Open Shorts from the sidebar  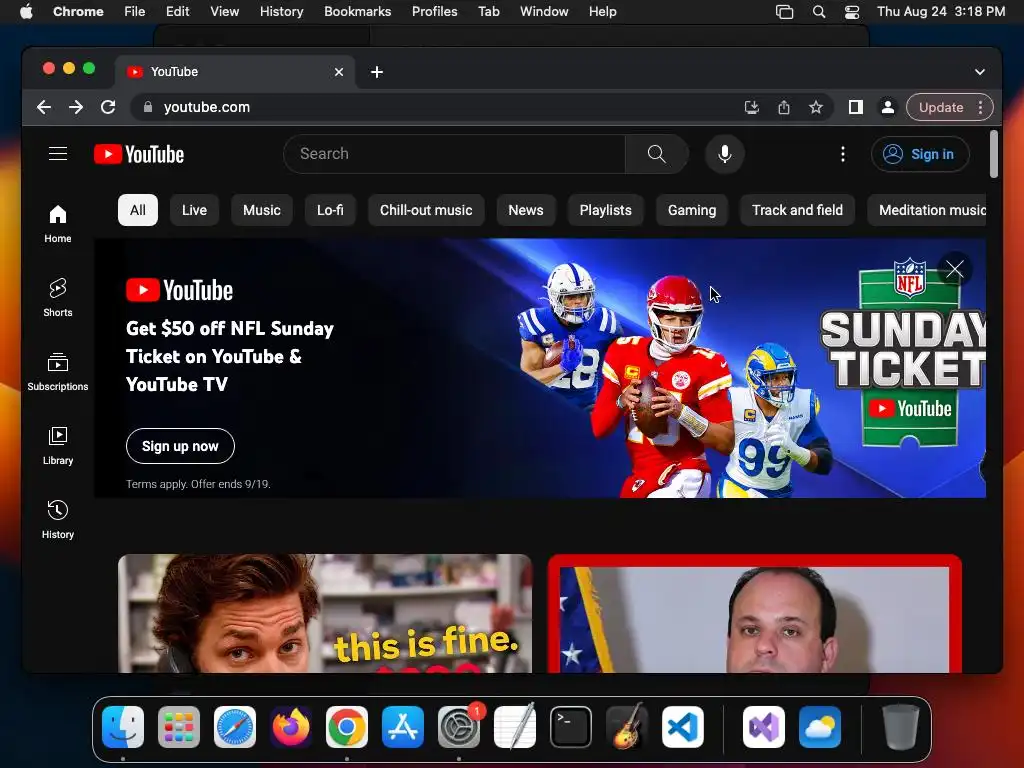click(57, 298)
